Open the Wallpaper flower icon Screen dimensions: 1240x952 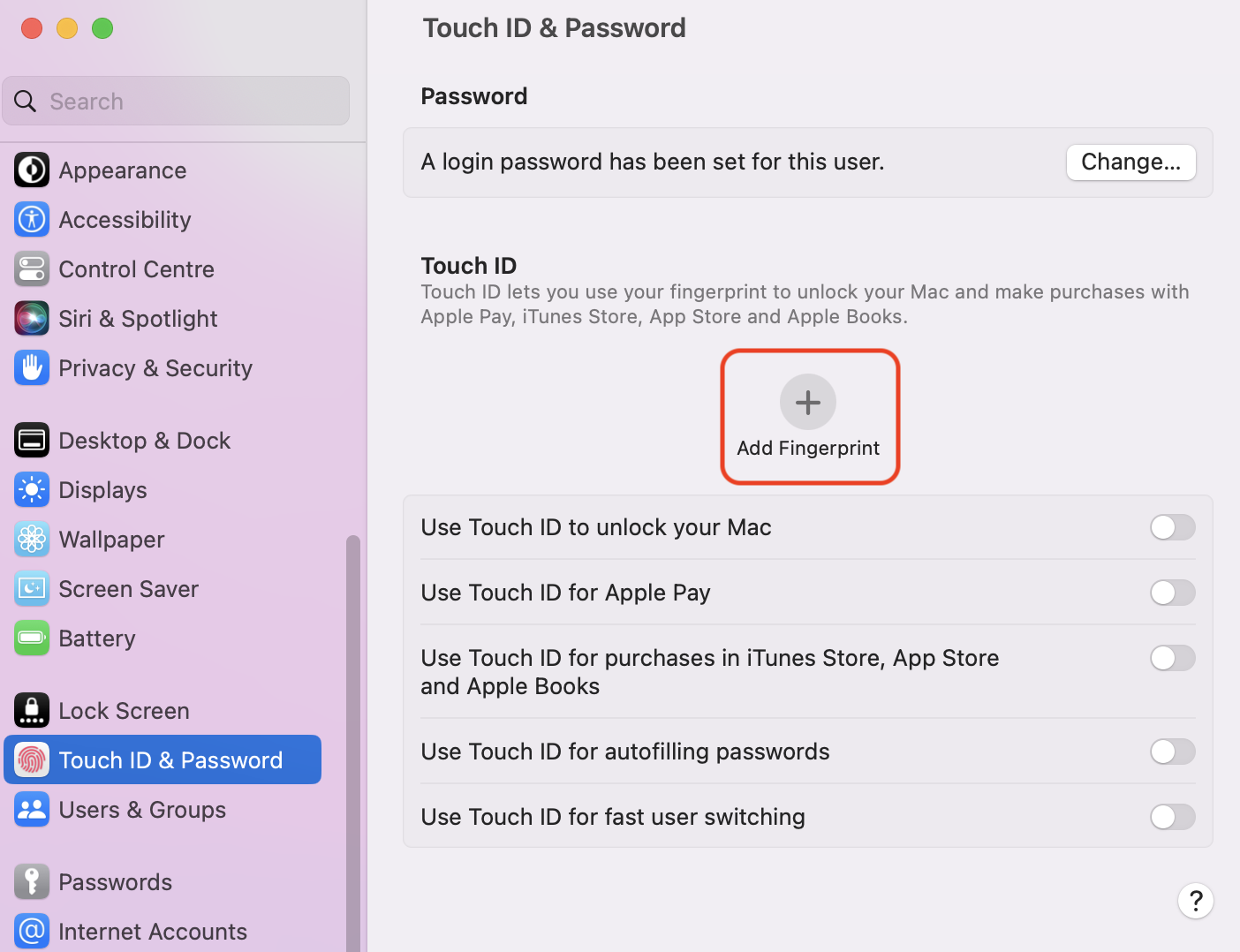[32, 540]
